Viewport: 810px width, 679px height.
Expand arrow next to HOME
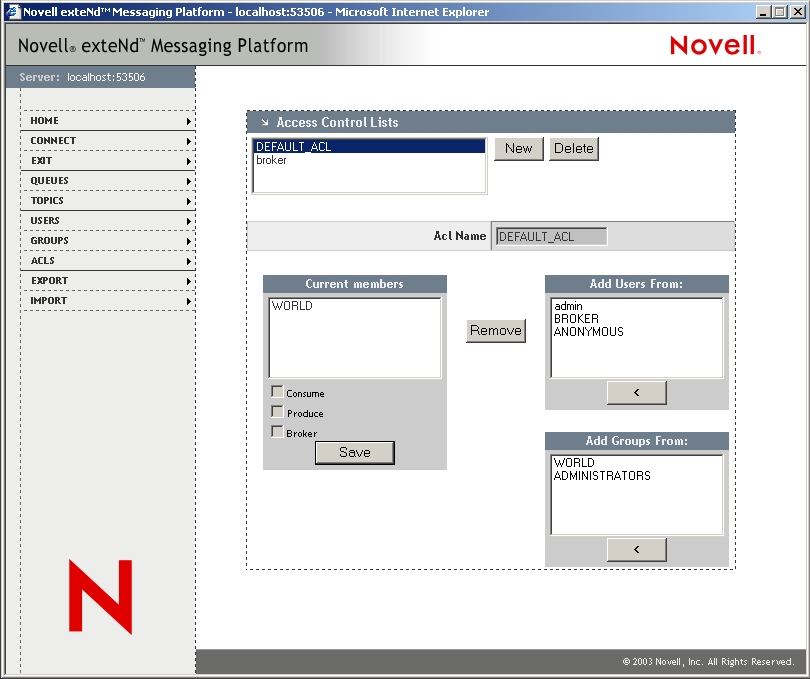(189, 121)
